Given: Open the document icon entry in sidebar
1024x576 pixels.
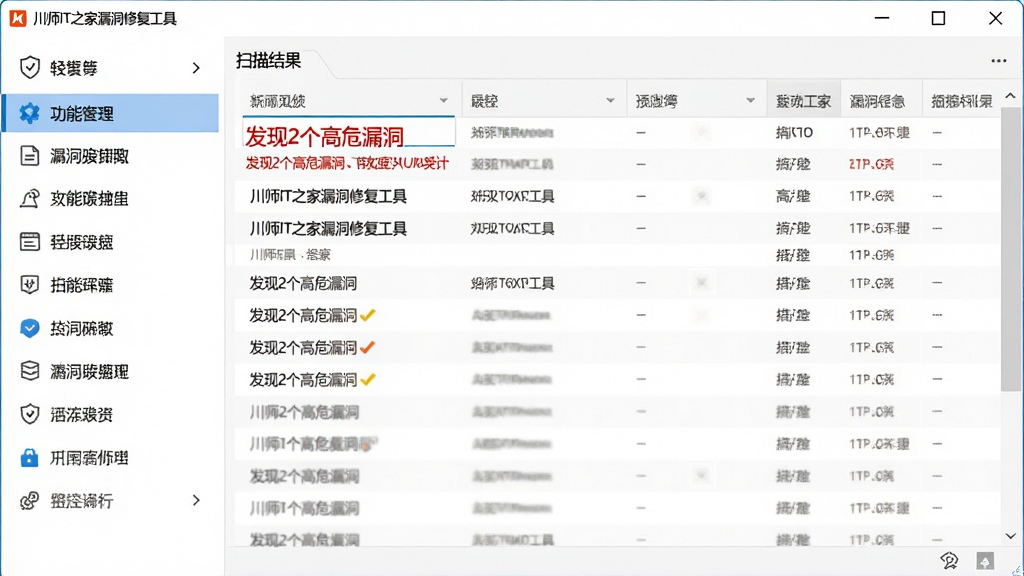Looking at the screenshot, I should (x=29, y=155).
